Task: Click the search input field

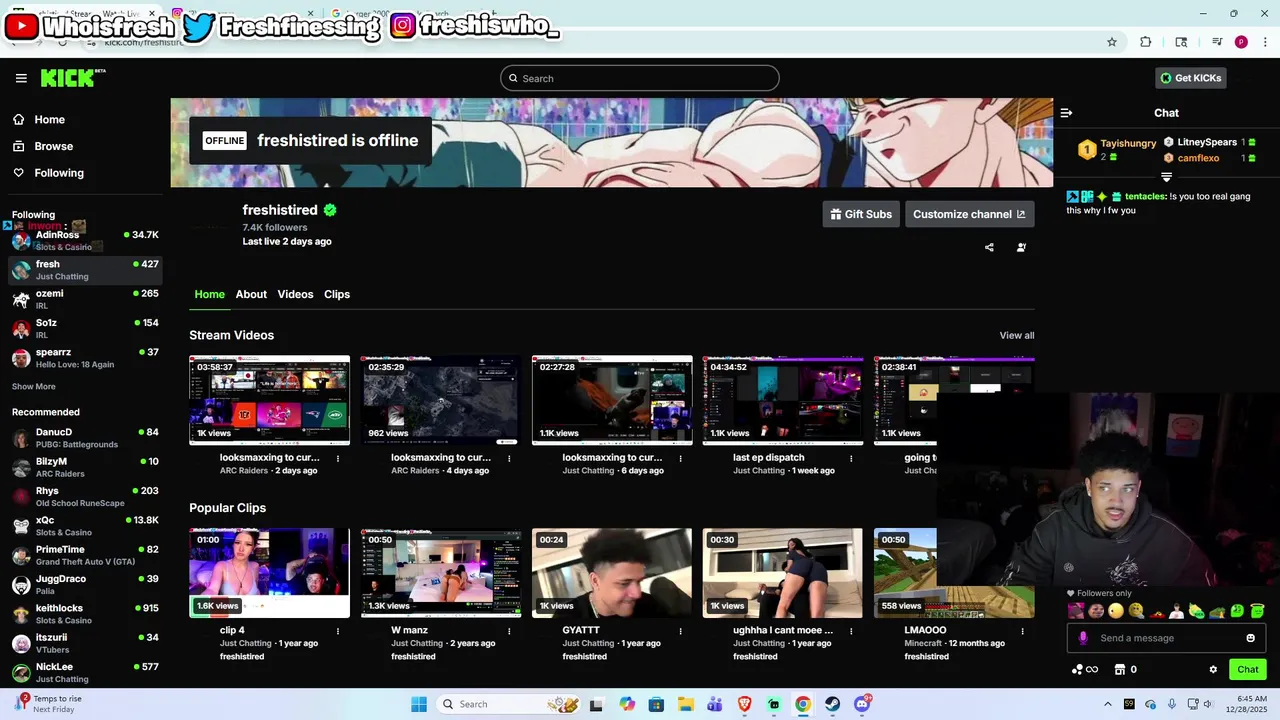Action: click(x=640, y=78)
